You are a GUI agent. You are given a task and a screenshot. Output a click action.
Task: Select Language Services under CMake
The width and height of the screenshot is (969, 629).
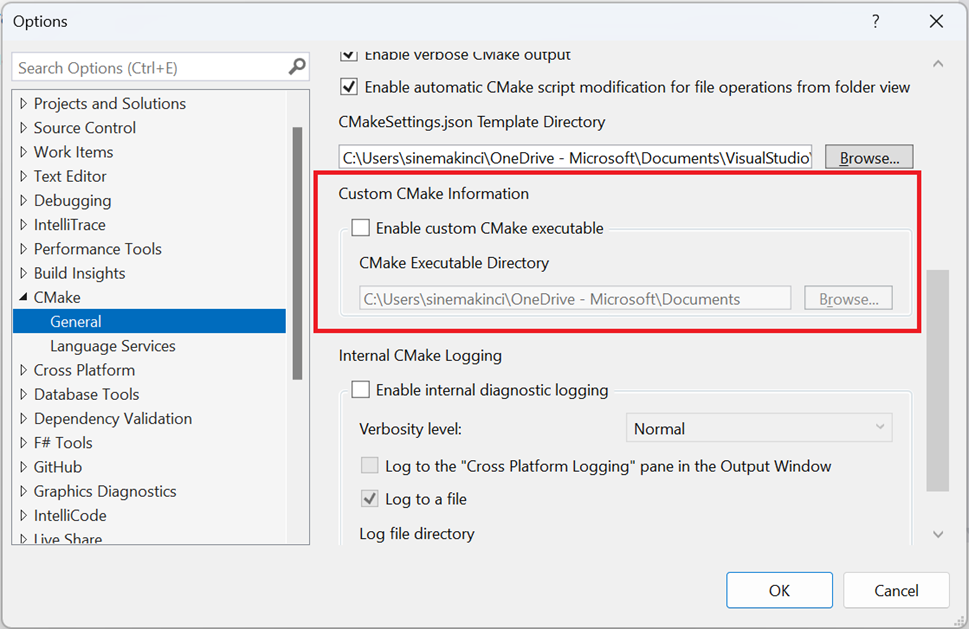pyautogui.click(x=112, y=345)
